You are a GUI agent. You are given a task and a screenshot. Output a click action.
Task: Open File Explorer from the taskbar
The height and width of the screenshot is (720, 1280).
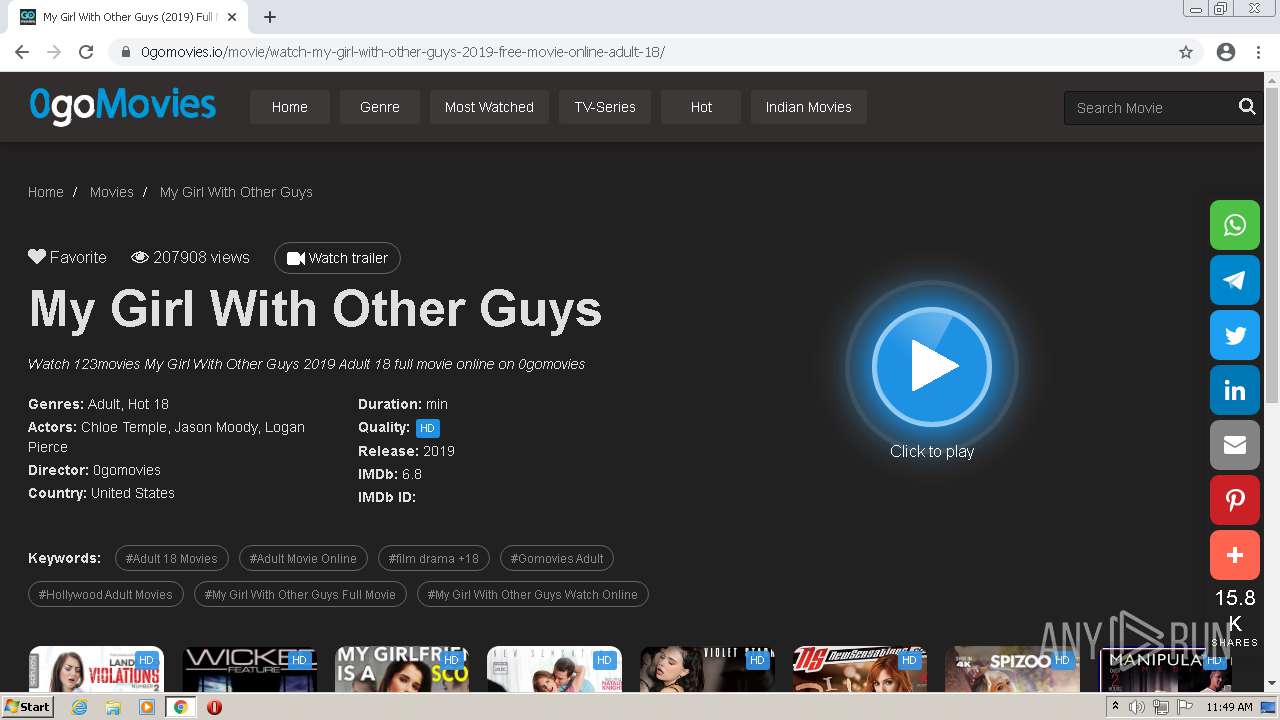click(x=113, y=707)
